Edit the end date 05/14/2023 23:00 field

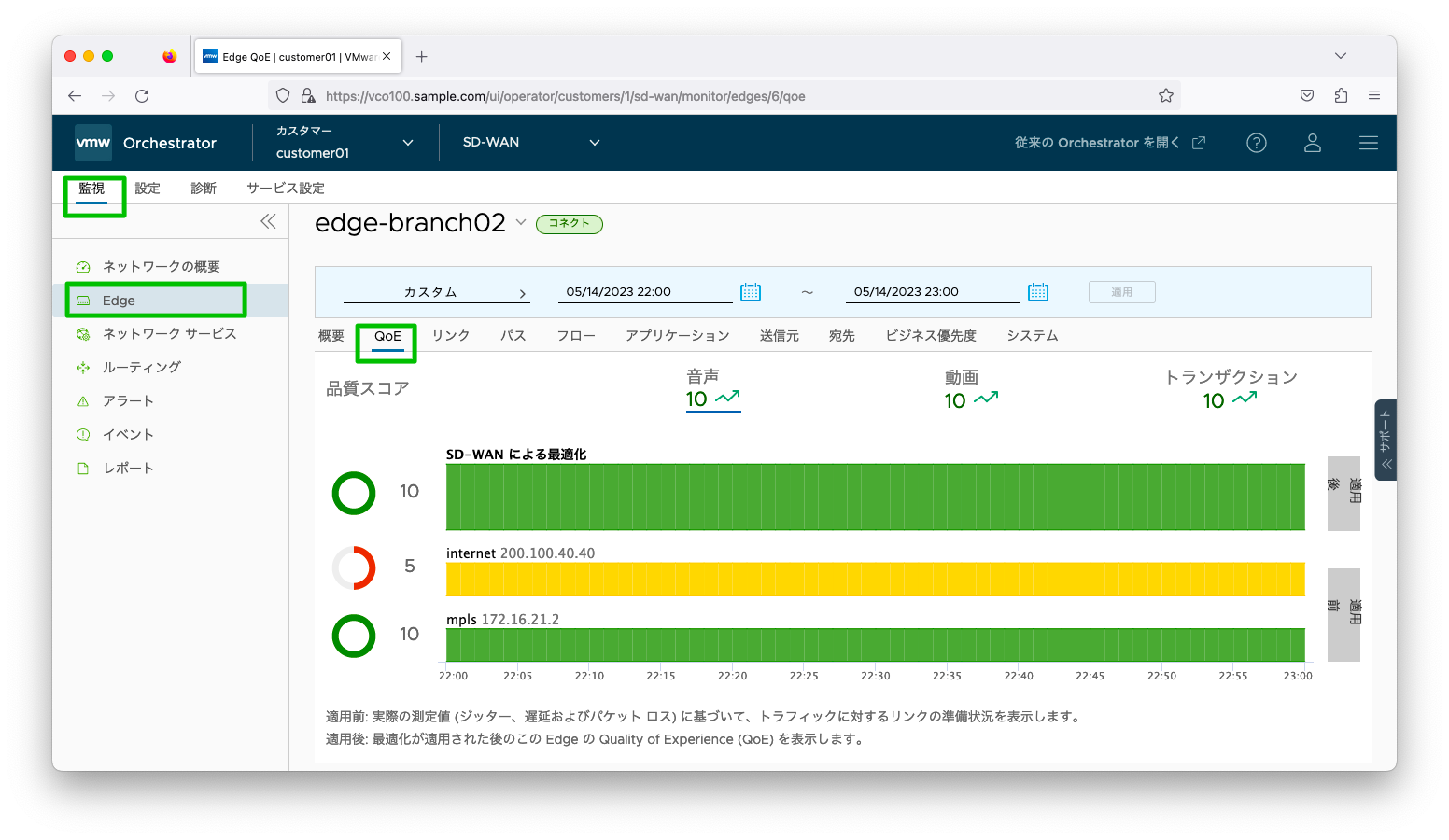pyautogui.click(x=933, y=292)
